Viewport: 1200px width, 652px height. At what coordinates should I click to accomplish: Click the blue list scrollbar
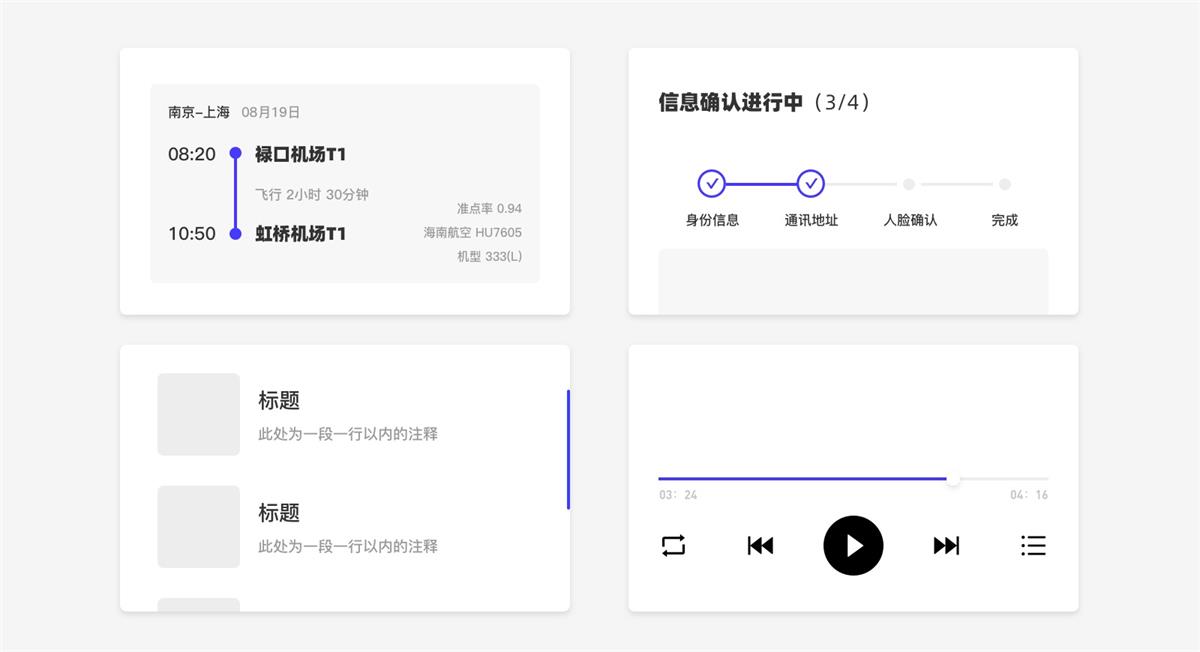568,449
